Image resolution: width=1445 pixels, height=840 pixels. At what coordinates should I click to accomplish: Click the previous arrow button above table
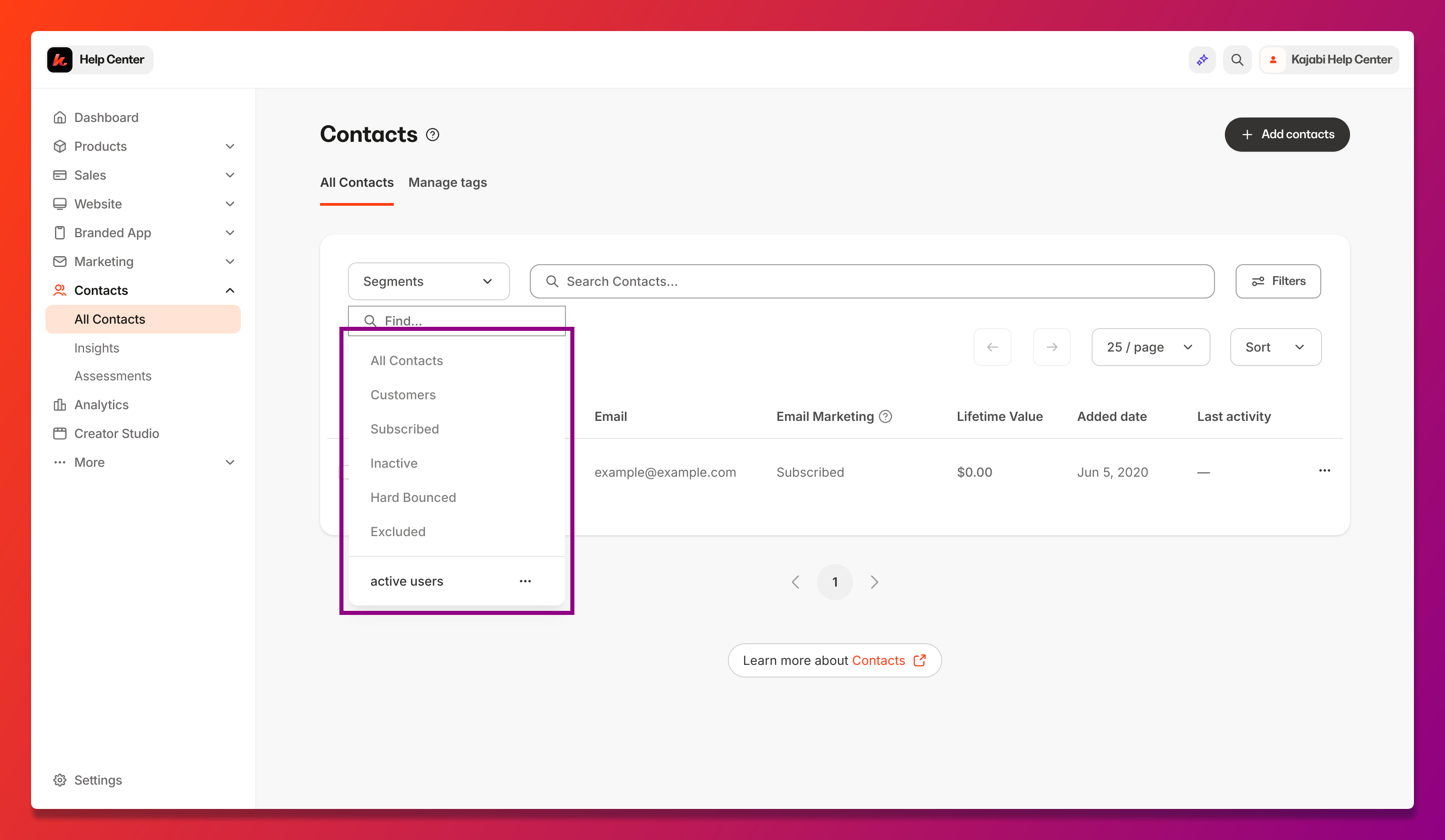point(993,347)
